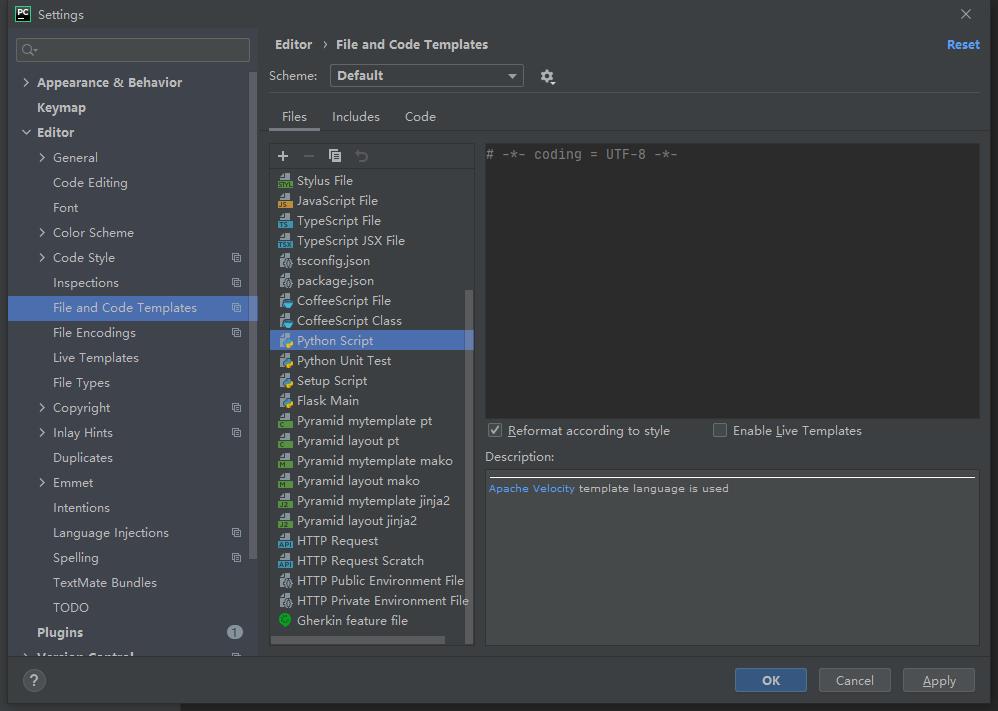Click the Inspections project-level icon
This screenshot has width=998, height=711.
point(236,283)
